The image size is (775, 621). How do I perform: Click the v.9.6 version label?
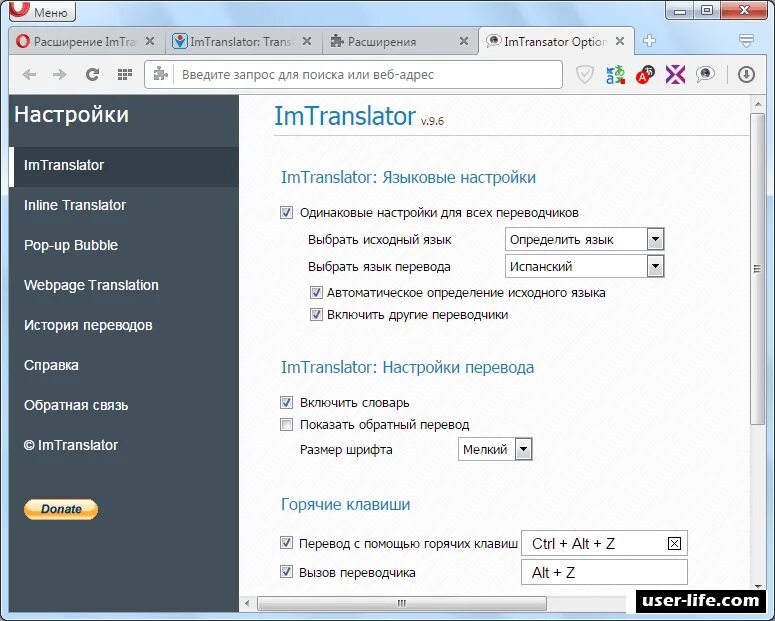point(432,121)
